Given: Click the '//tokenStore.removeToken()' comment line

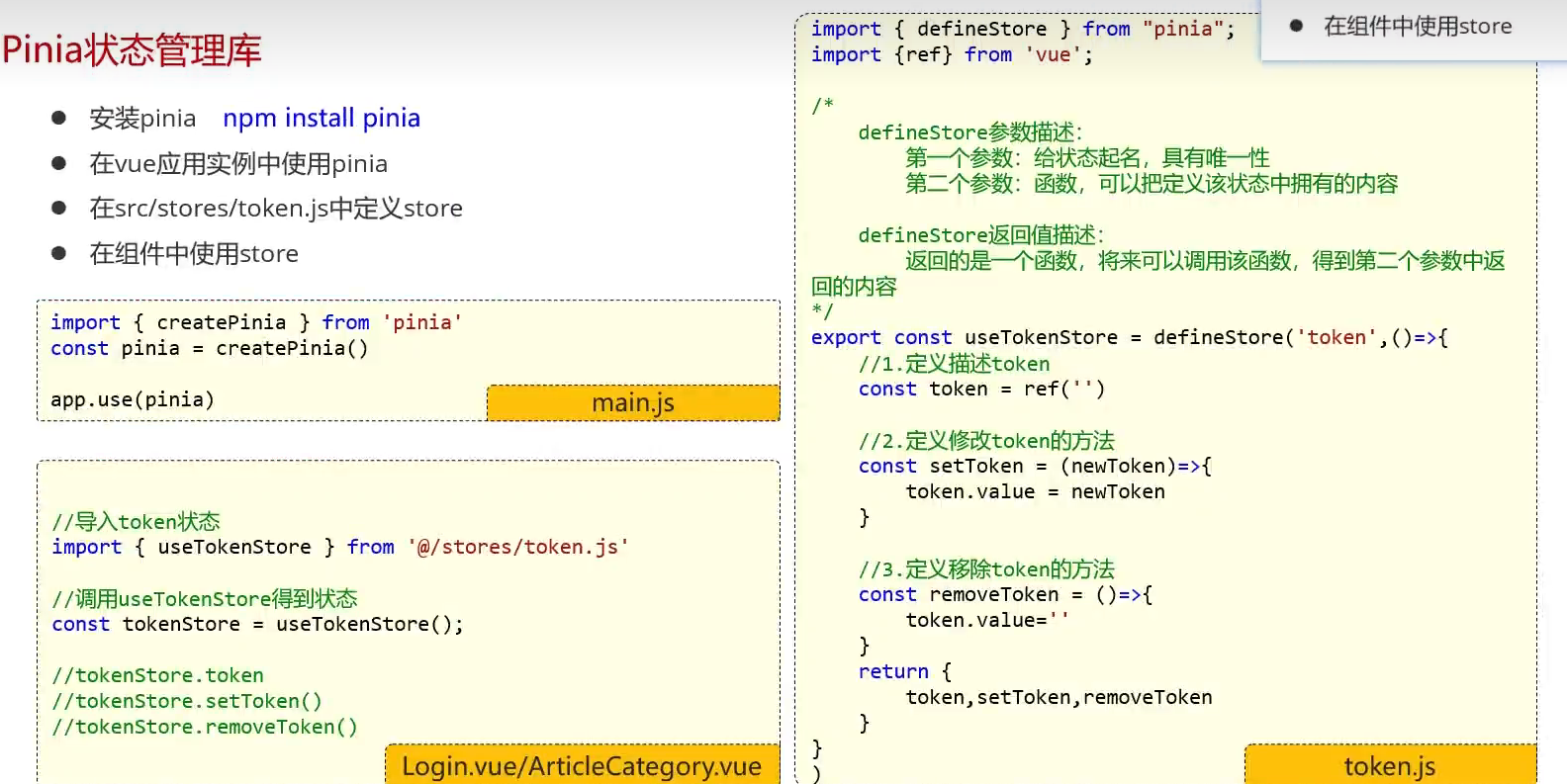Looking at the screenshot, I should 205,727.
